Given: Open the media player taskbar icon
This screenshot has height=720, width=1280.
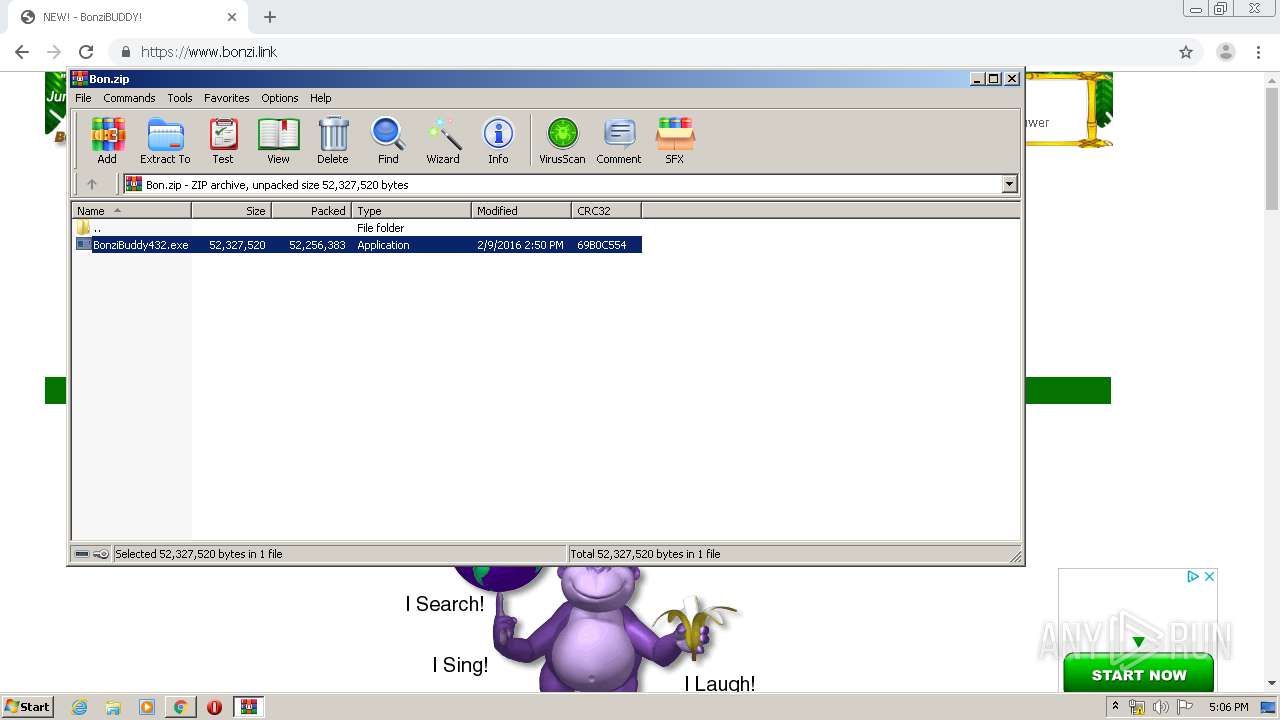Looking at the screenshot, I should point(147,707).
